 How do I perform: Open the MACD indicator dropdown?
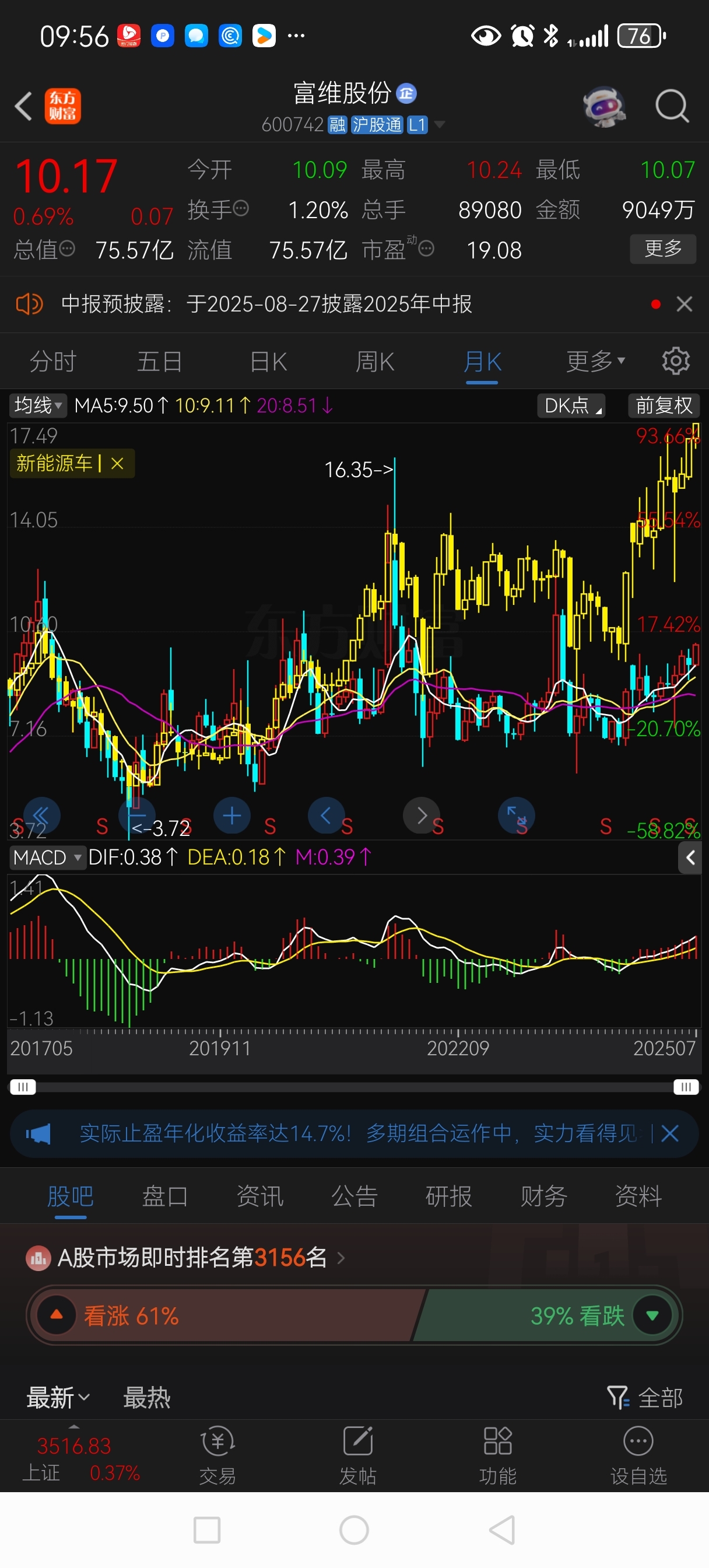pos(47,857)
